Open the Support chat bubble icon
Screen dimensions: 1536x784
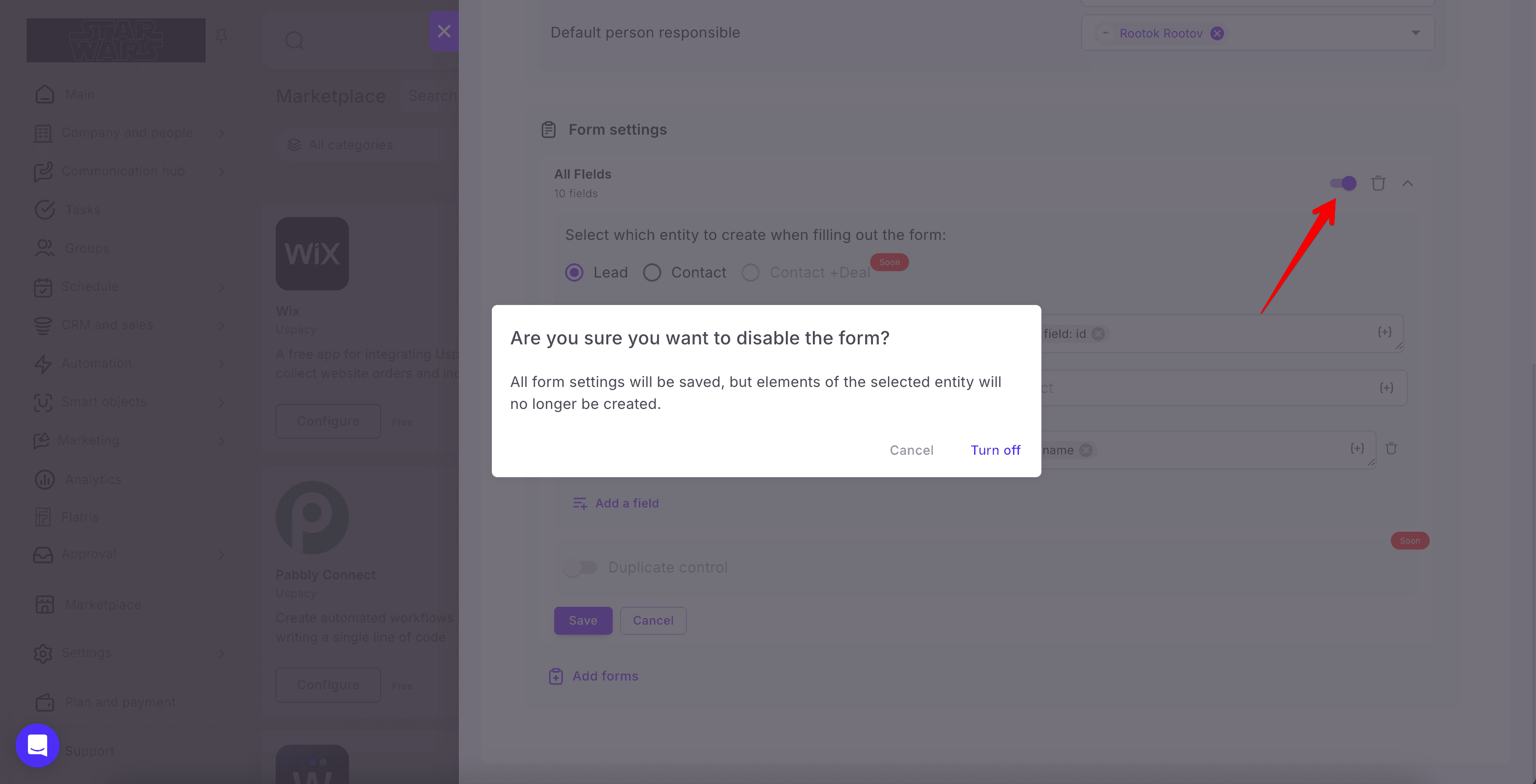[x=38, y=745]
